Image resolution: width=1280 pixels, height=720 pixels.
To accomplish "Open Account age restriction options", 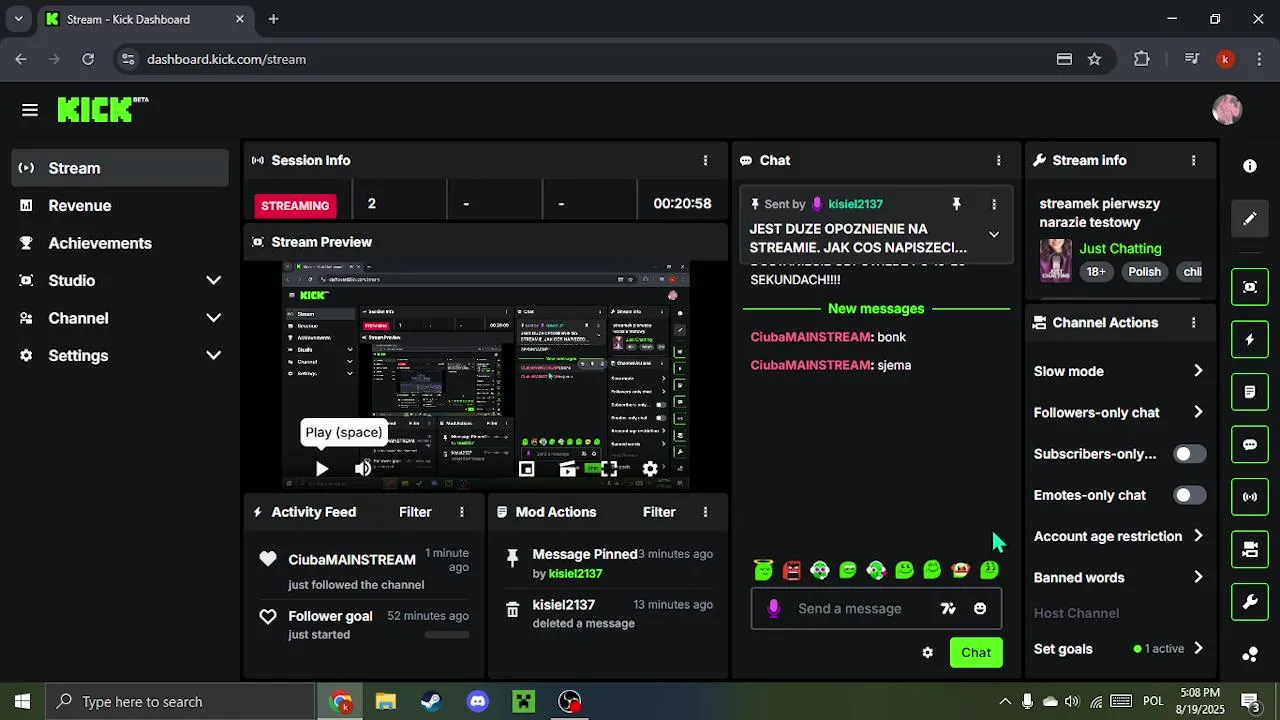I will [x=1118, y=536].
